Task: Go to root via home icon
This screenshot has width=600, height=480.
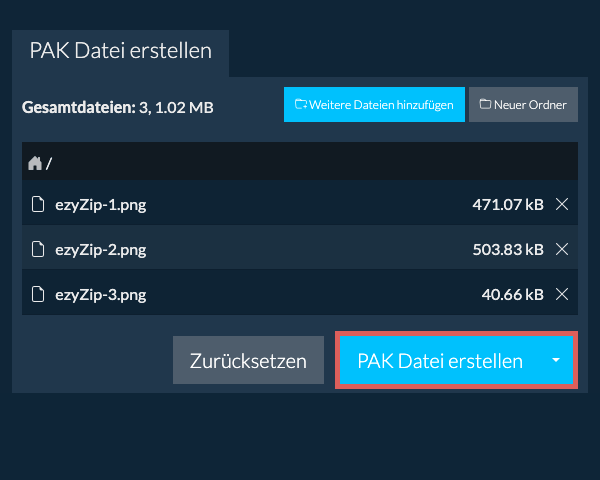Action: 35,163
